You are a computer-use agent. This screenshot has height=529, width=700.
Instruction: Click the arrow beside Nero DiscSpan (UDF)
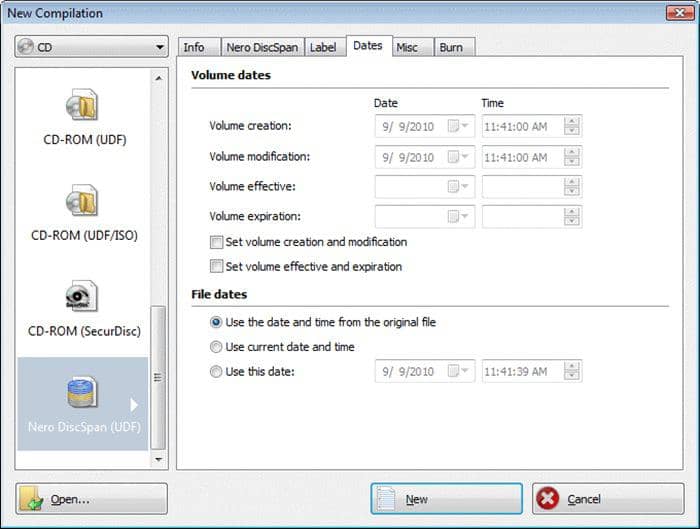[133, 405]
